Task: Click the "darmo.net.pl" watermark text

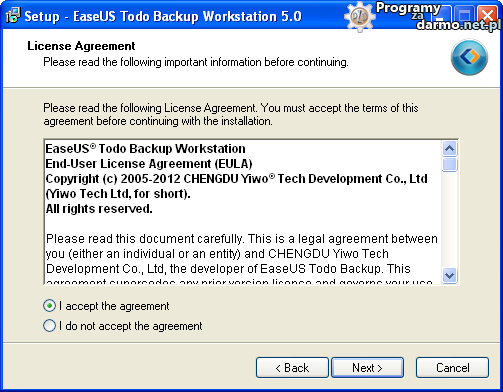Action: tap(459, 25)
